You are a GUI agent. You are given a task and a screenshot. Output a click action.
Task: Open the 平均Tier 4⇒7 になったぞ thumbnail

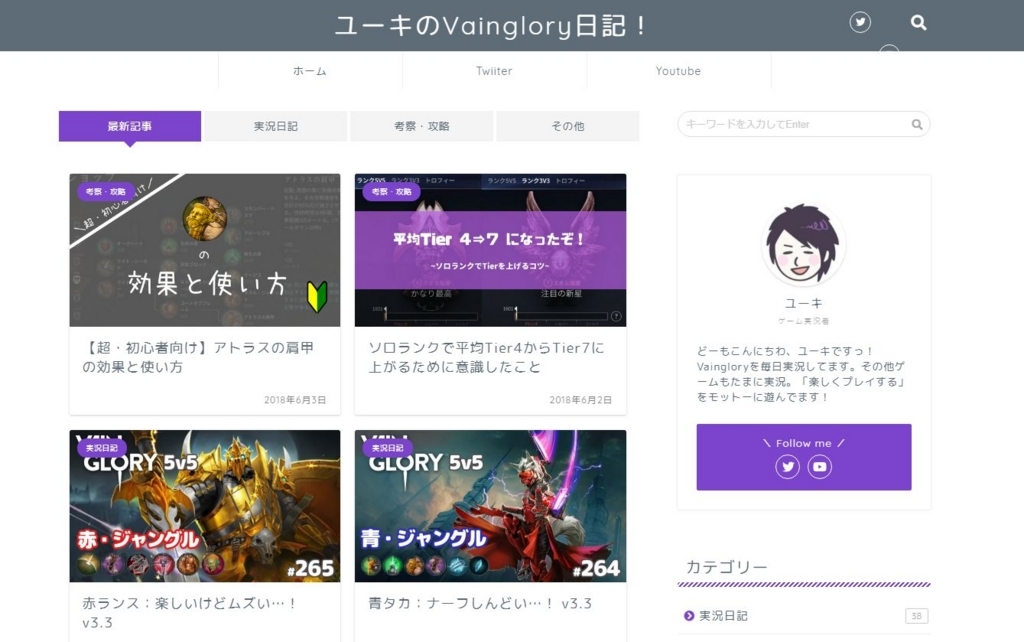[490, 250]
